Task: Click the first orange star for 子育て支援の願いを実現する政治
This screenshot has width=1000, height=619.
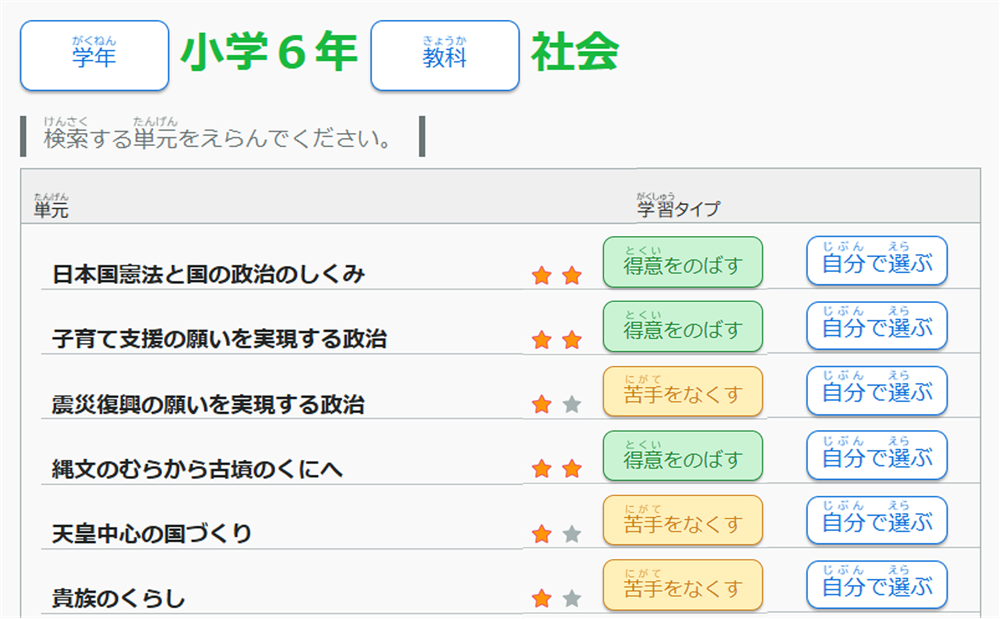Action: [542, 340]
